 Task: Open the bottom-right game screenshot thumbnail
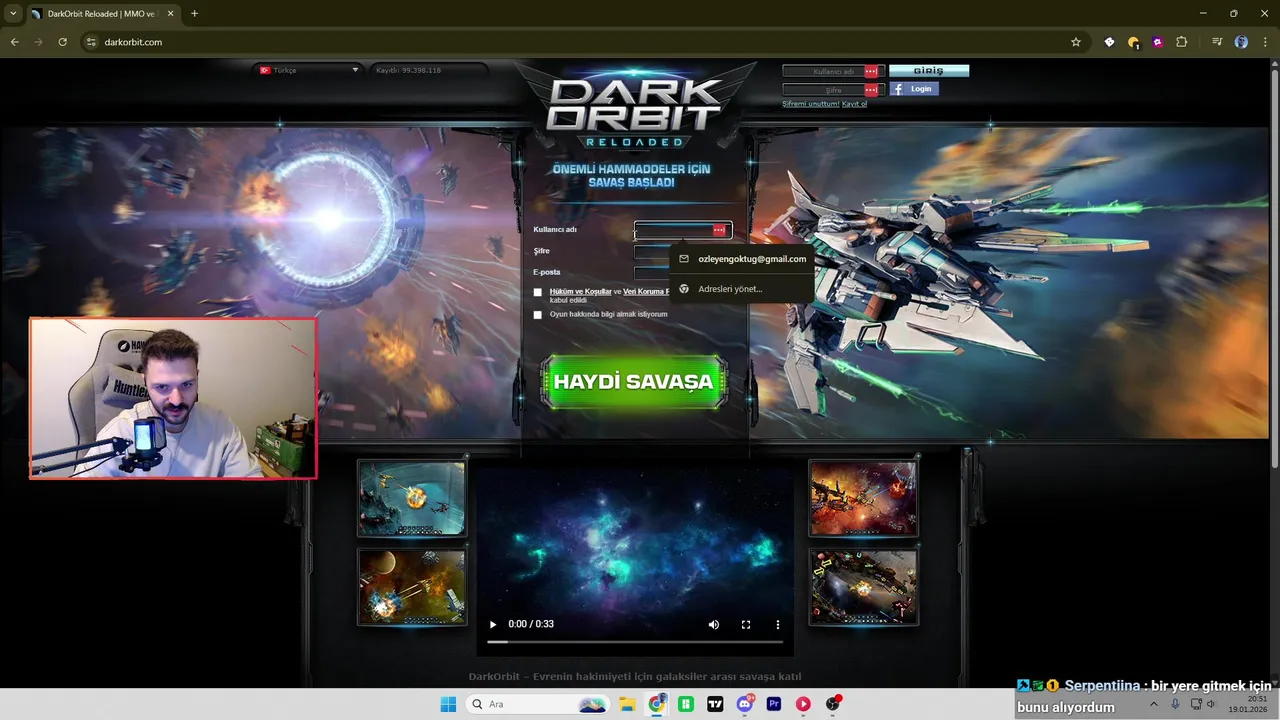pos(863,587)
